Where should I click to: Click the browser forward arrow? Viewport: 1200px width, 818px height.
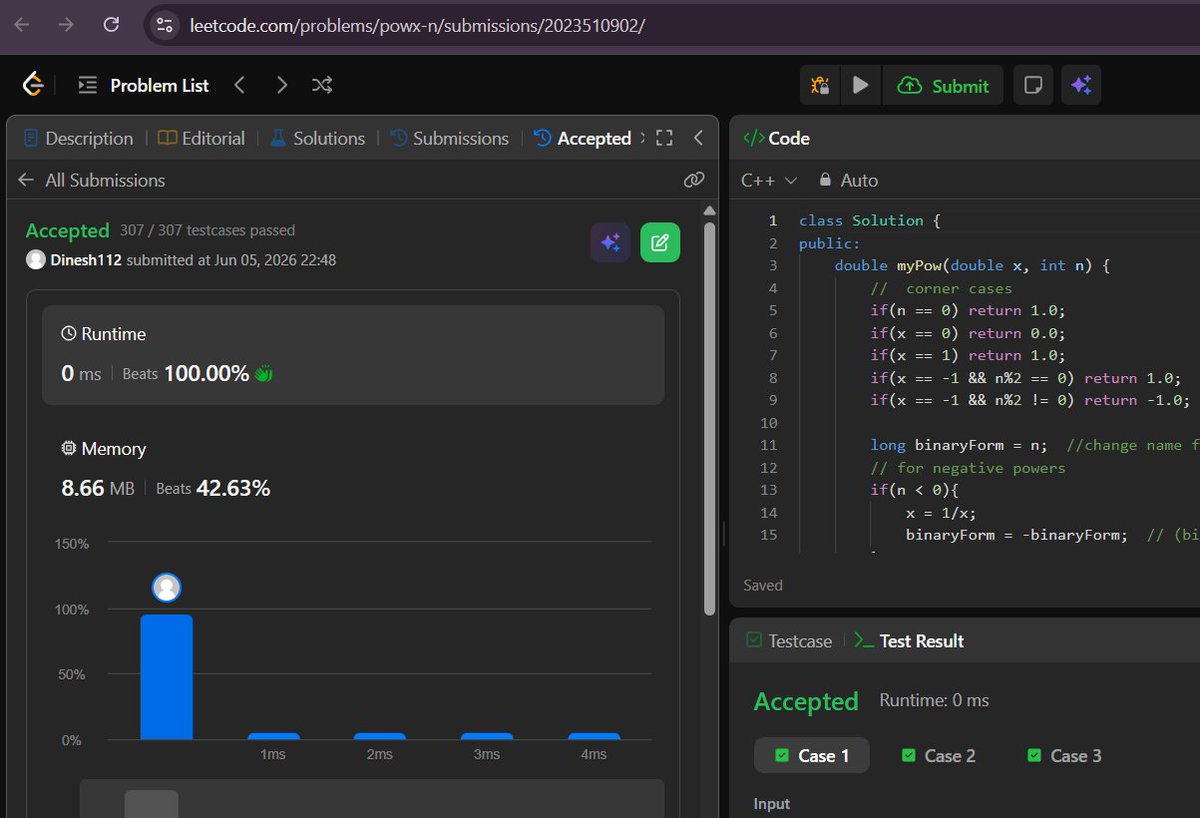(x=66, y=25)
